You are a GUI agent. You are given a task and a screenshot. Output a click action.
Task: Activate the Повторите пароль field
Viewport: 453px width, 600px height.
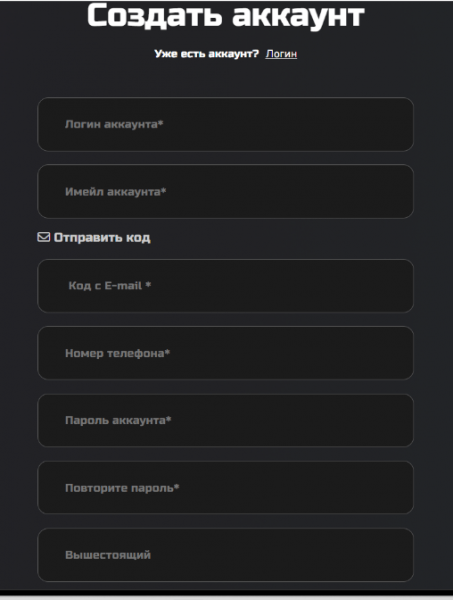pyautogui.click(x=225, y=488)
